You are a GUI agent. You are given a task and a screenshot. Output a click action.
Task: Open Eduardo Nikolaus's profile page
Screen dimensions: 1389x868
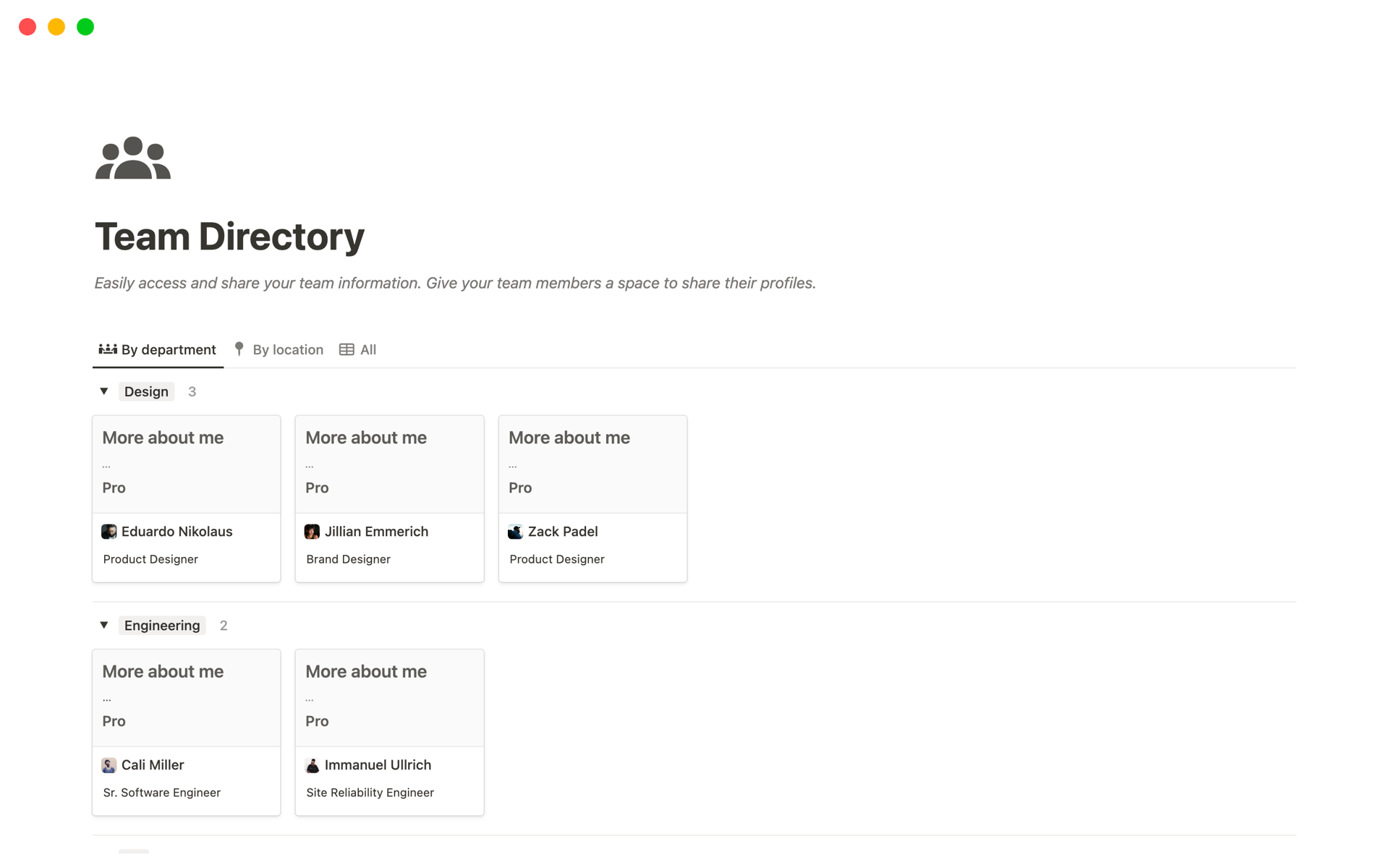pos(177,532)
